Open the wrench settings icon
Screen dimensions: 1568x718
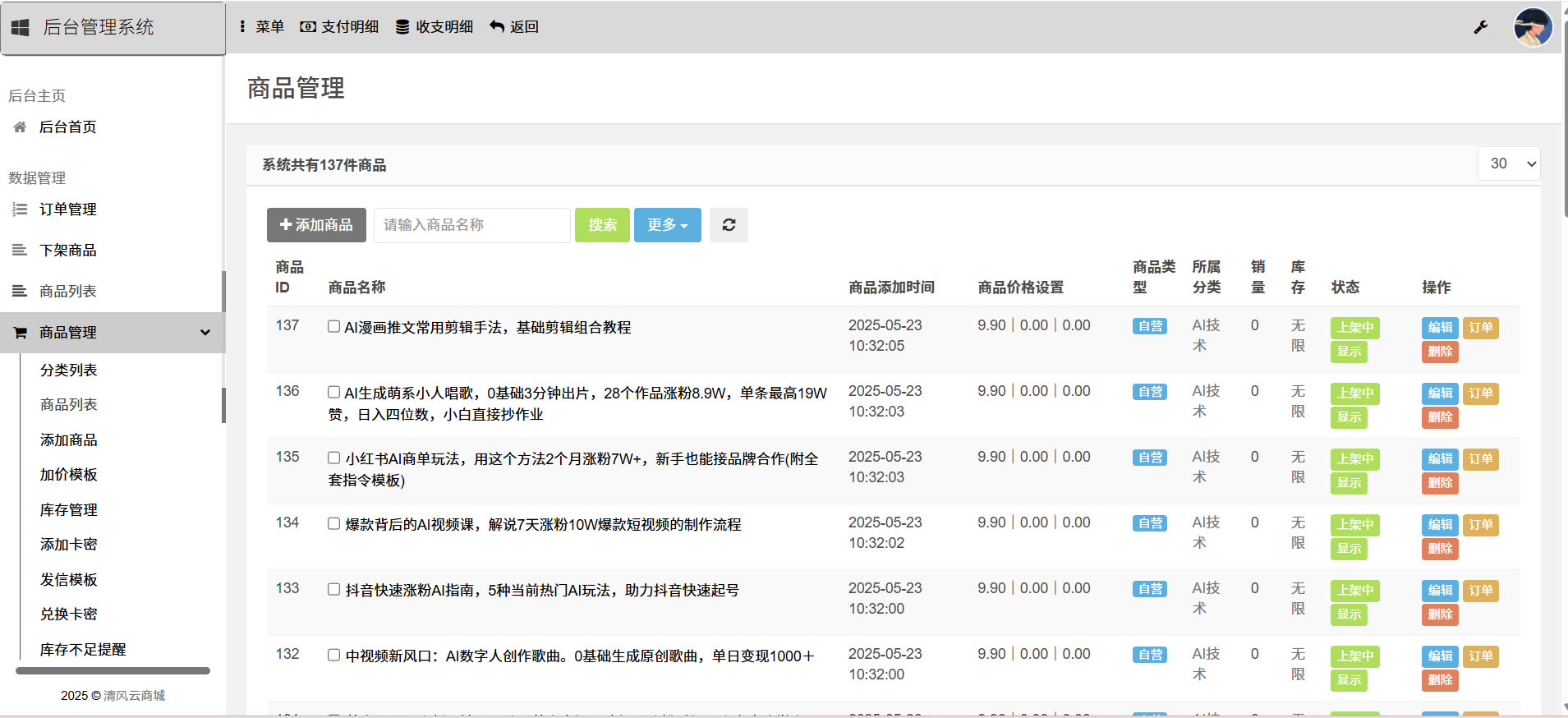pyautogui.click(x=1480, y=27)
